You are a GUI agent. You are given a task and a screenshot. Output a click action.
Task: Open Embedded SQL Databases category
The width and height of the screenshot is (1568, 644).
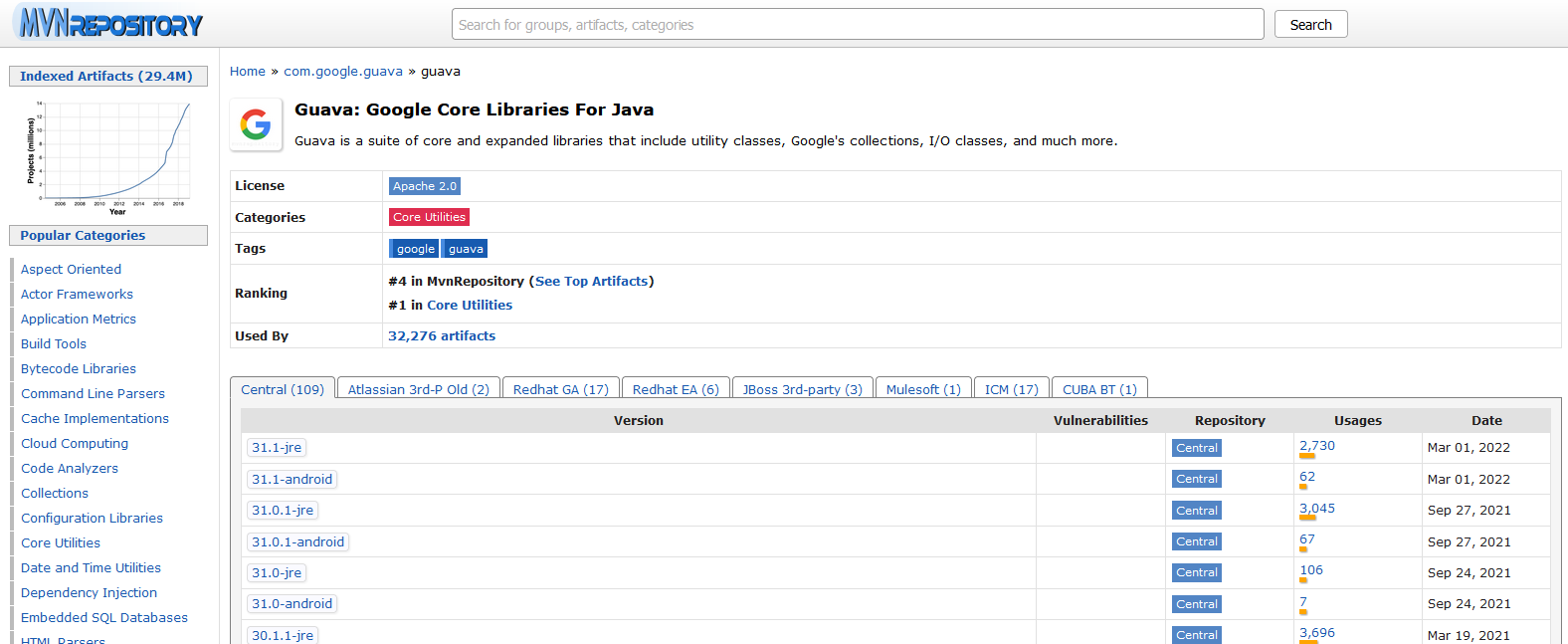[104, 617]
